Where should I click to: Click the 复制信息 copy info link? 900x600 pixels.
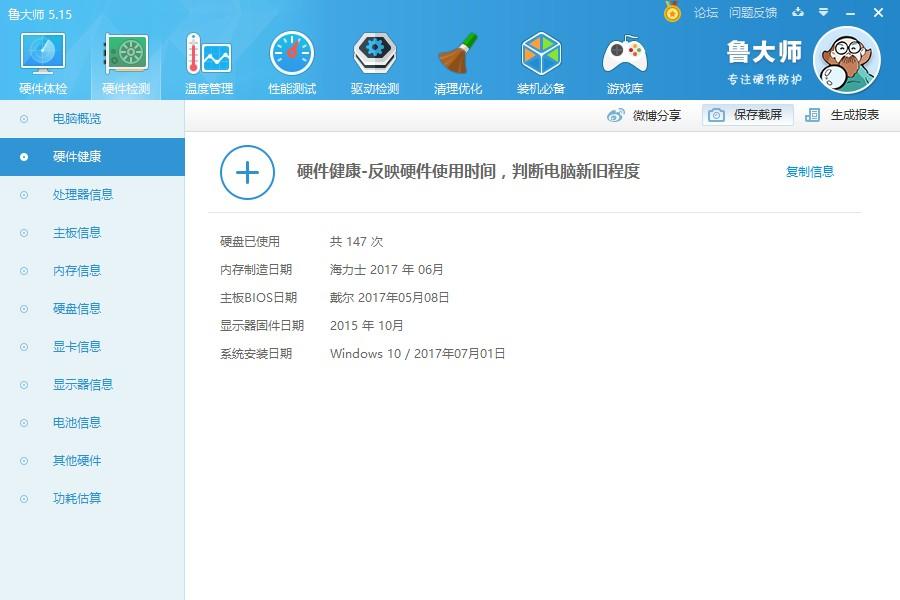pos(810,172)
